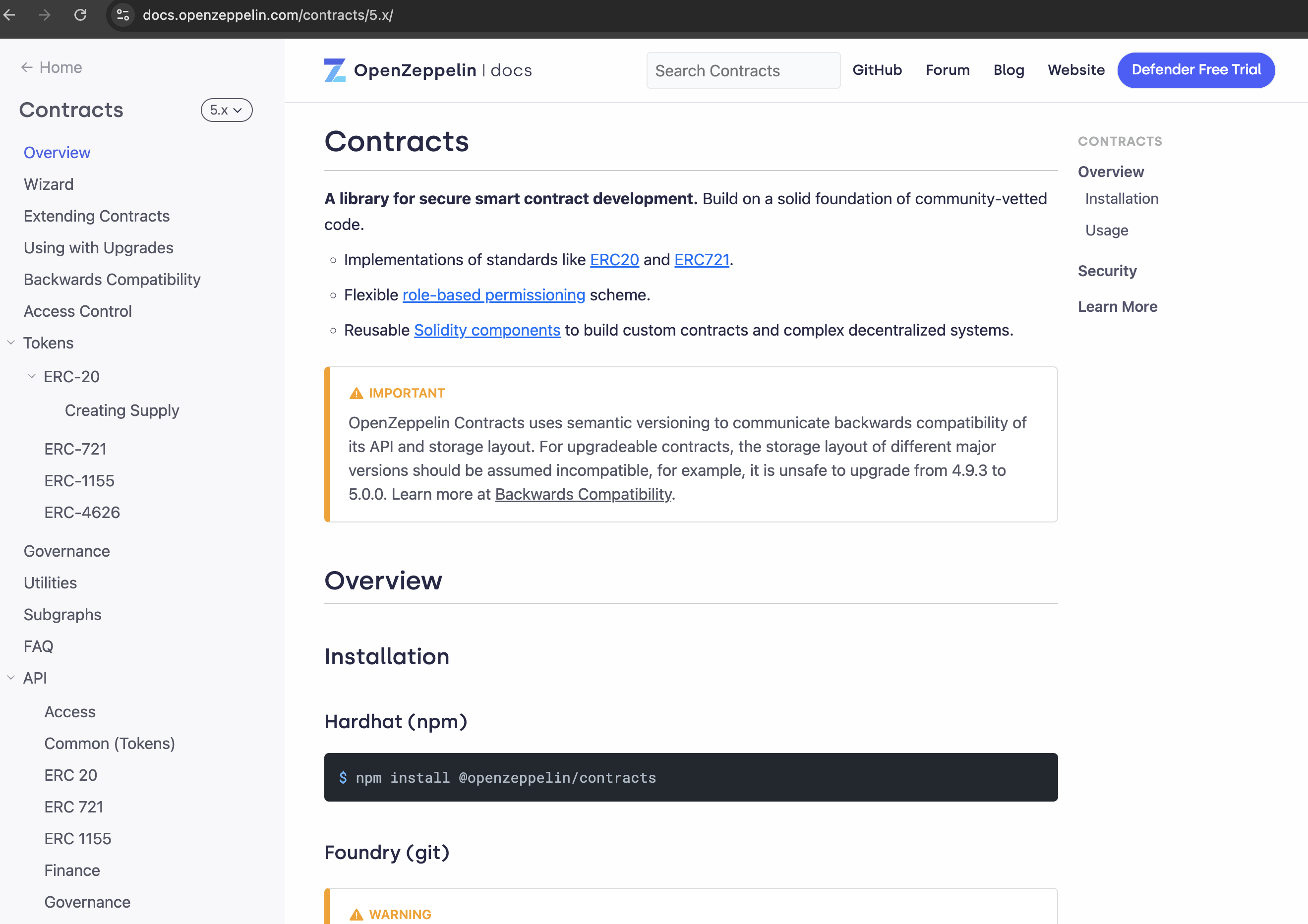Open ERC-4626 under Tokens

point(82,512)
